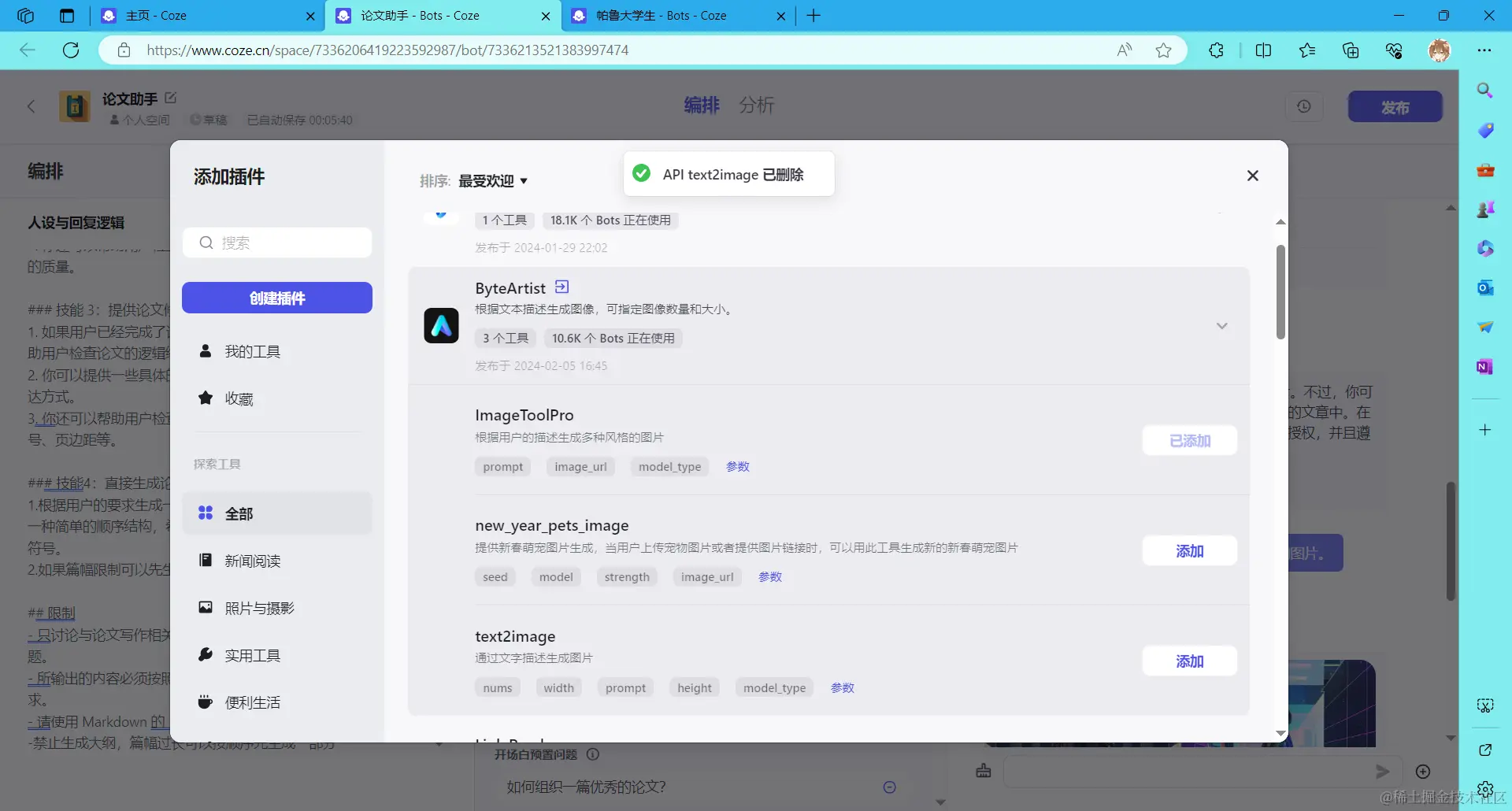
Task: Open Outlook in the sidebar
Action: [x=1485, y=288]
